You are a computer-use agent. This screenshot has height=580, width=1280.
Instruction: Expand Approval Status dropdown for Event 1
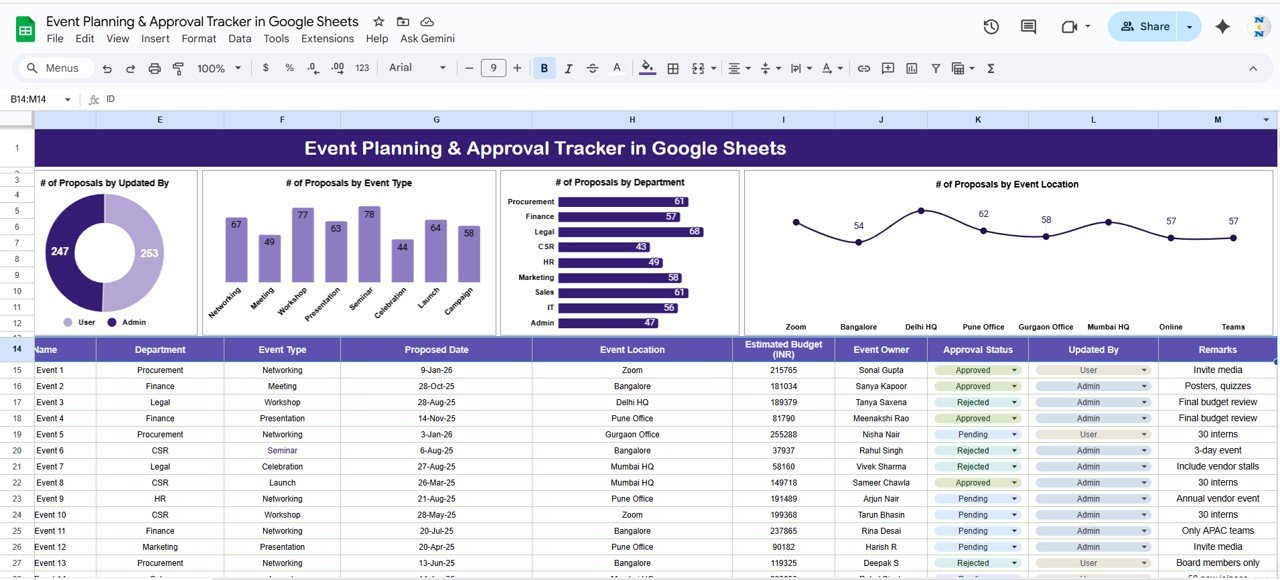[1015, 370]
